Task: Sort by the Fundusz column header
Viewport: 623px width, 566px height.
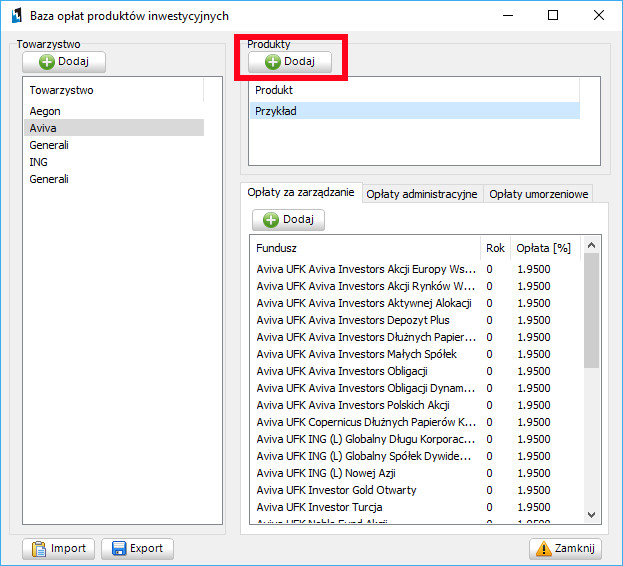Action: click(365, 247)
